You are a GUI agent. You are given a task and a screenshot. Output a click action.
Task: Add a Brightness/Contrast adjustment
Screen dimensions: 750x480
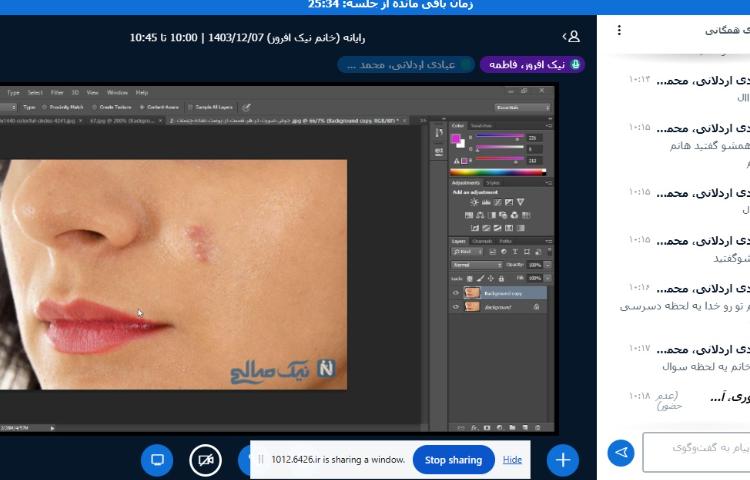474,202
